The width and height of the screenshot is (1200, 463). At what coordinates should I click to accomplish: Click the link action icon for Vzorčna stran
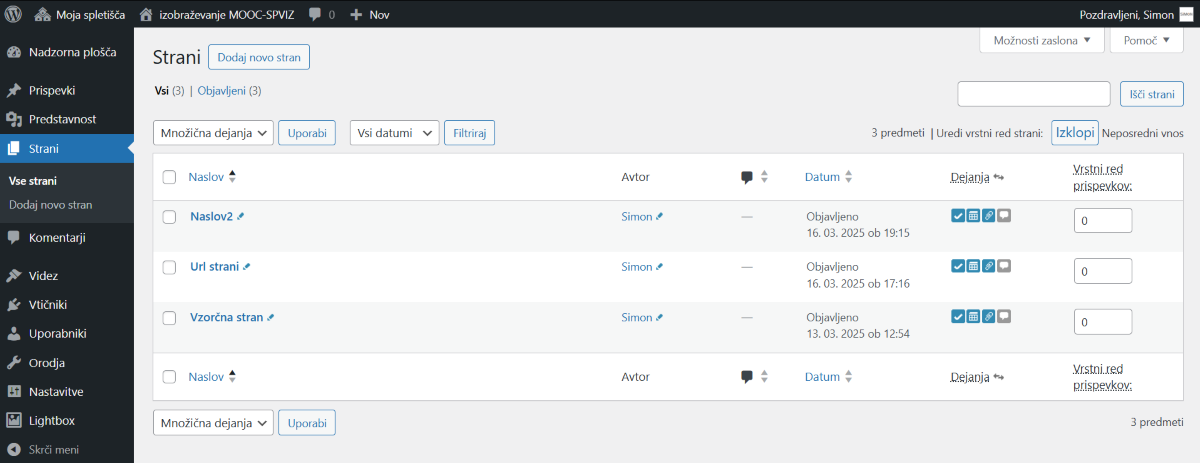(x=989, y=316)
